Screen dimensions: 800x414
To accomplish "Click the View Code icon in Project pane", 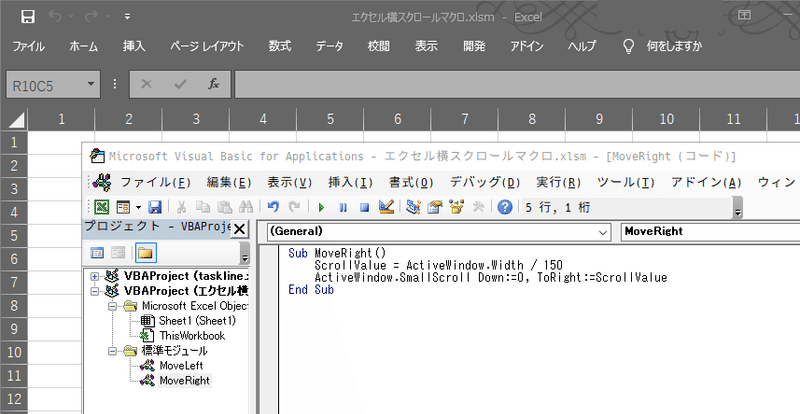I will [x=97, y=252].
